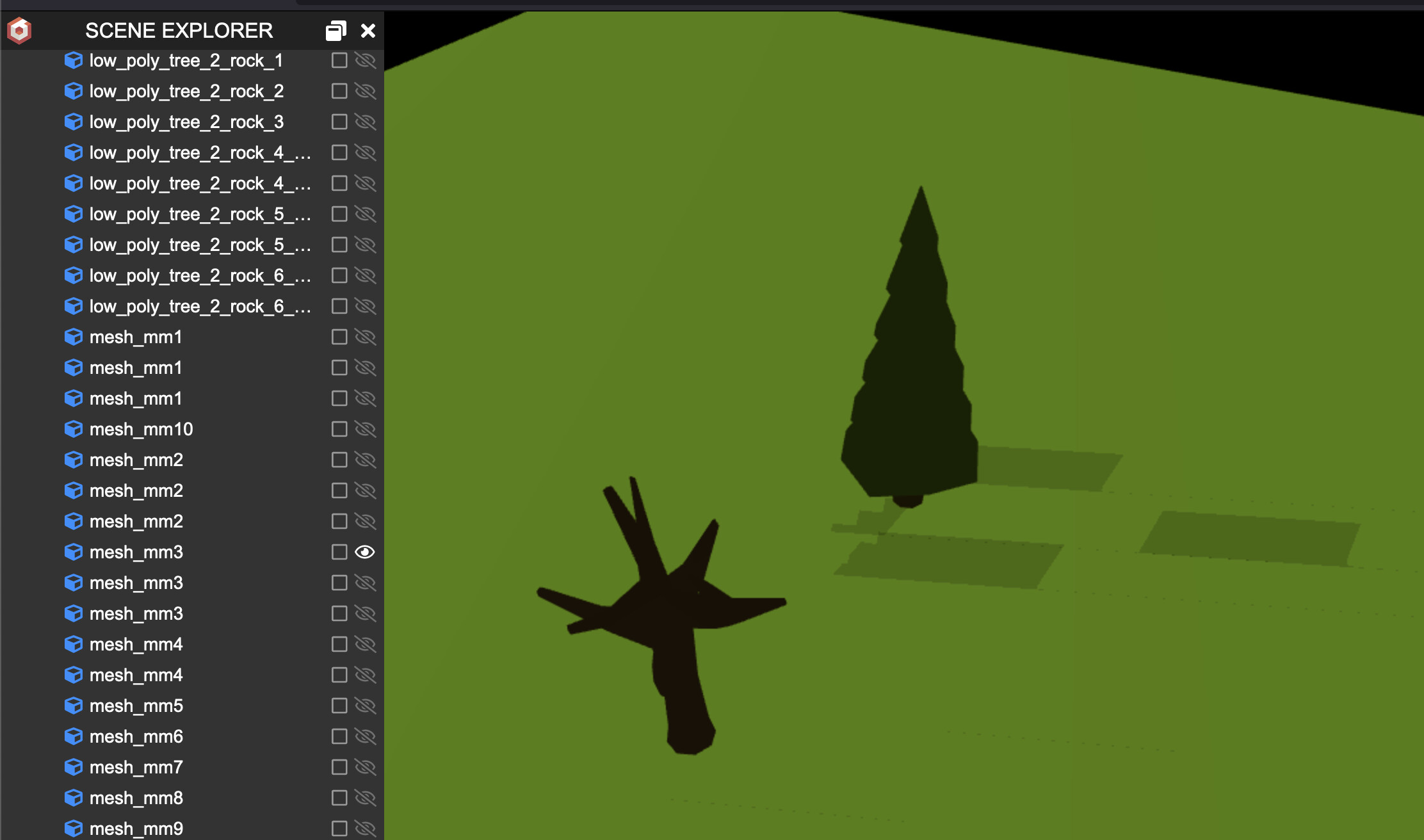This screenshot has height=840, width=1424.
Task: Click cube icon next to mesh_mm9
Action: tap(74, 828)
